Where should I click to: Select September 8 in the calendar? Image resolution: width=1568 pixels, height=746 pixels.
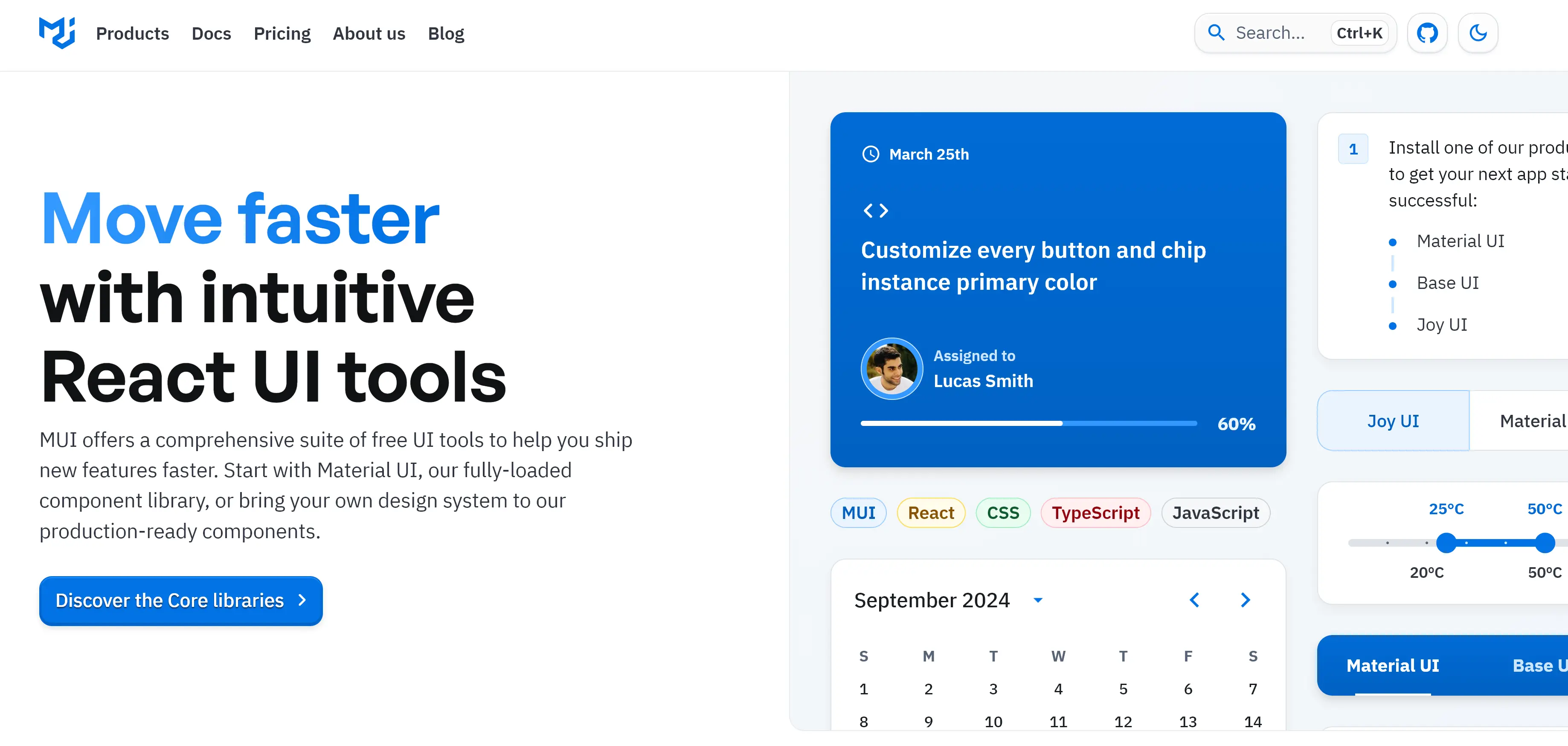point(863,722)
